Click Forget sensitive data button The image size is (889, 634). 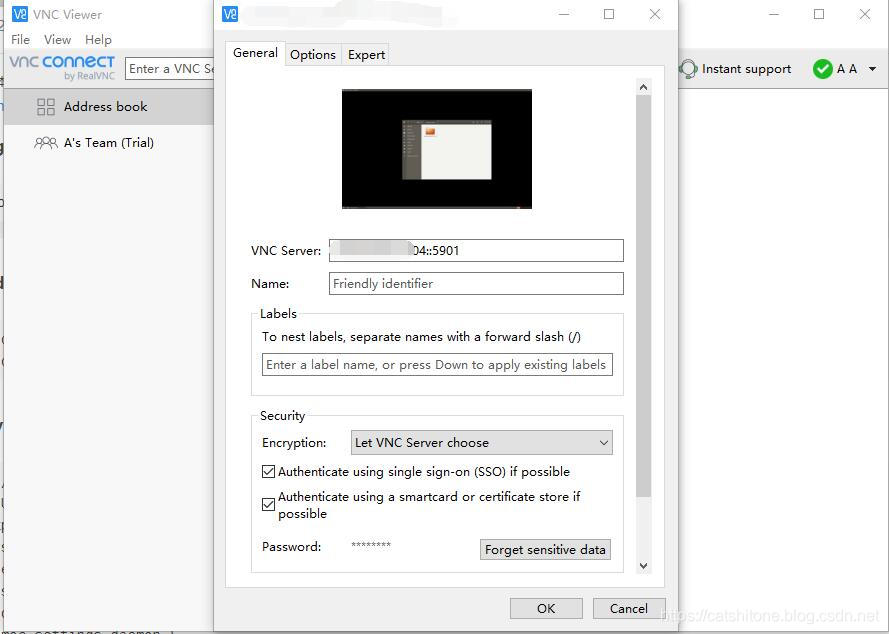coord(545,550)
